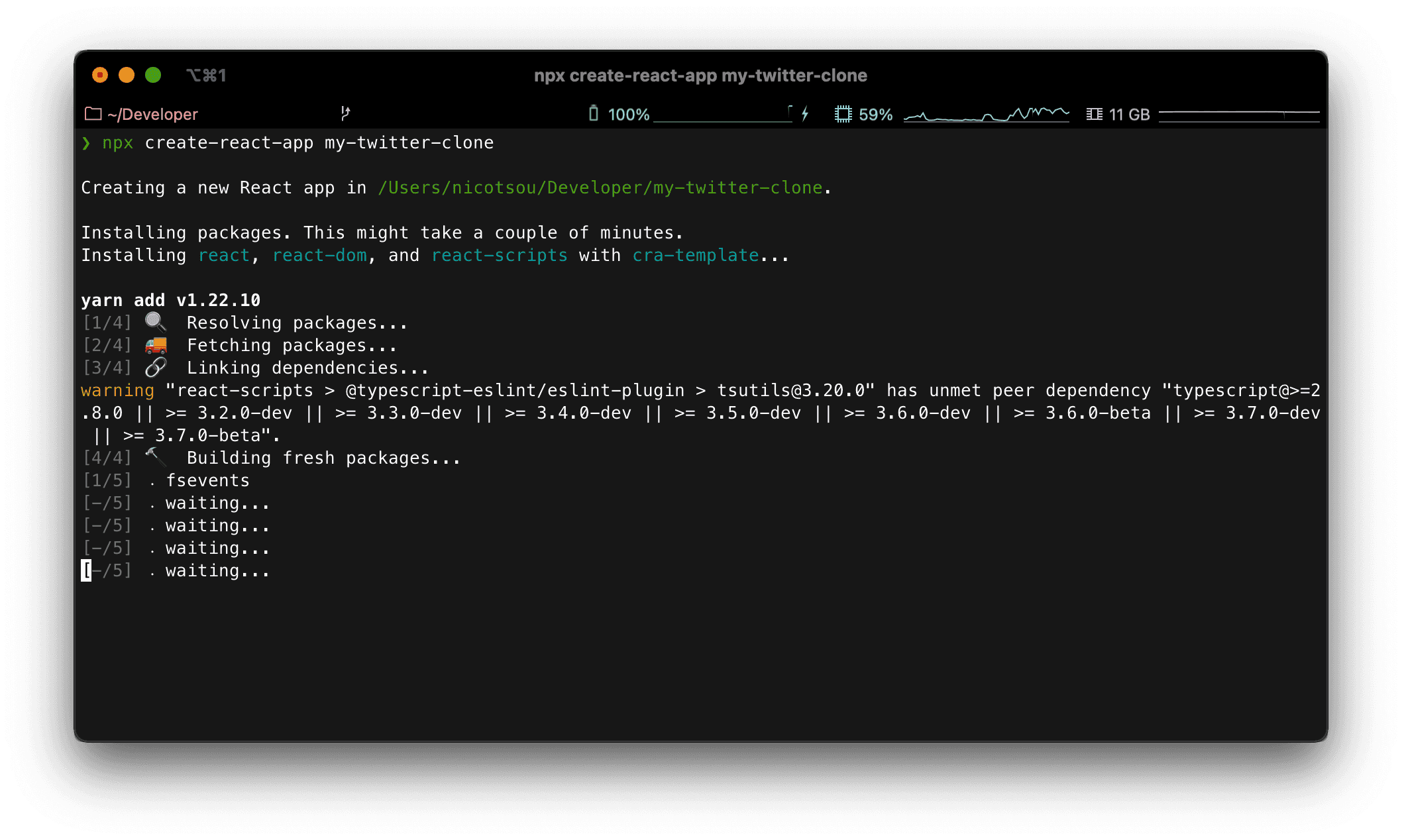Click the truck Fetching packages emoji
The image size is (1402, 840).
156,344
